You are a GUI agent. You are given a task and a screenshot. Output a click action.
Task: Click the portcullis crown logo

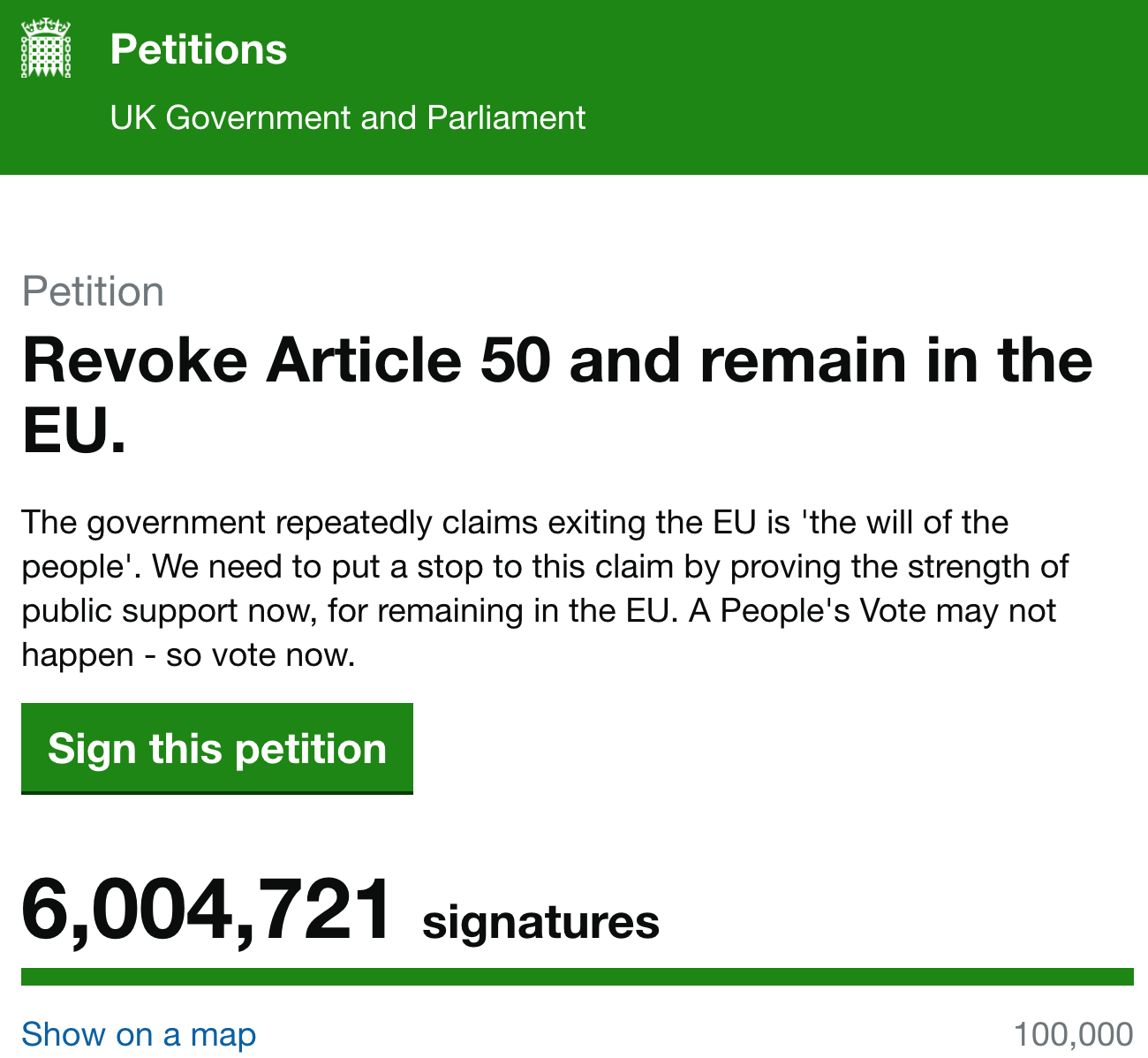(45, 49)
